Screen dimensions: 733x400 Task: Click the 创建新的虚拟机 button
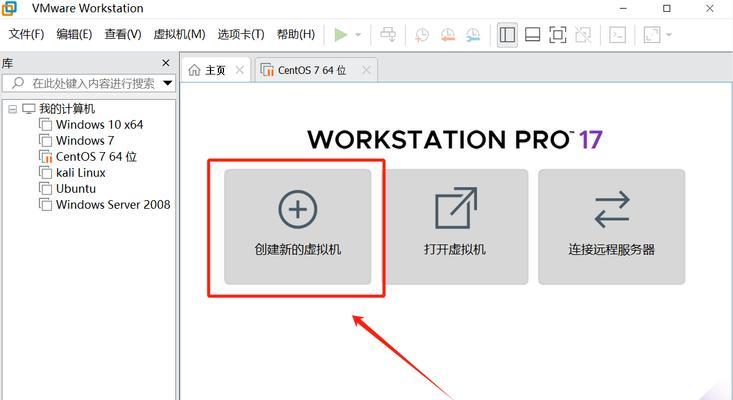pyautogui.click(x=297, y=227)
